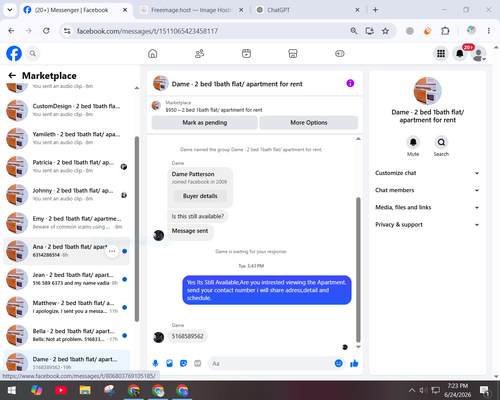
Task: Click the message input field Aa
Action: click(272, 363)
